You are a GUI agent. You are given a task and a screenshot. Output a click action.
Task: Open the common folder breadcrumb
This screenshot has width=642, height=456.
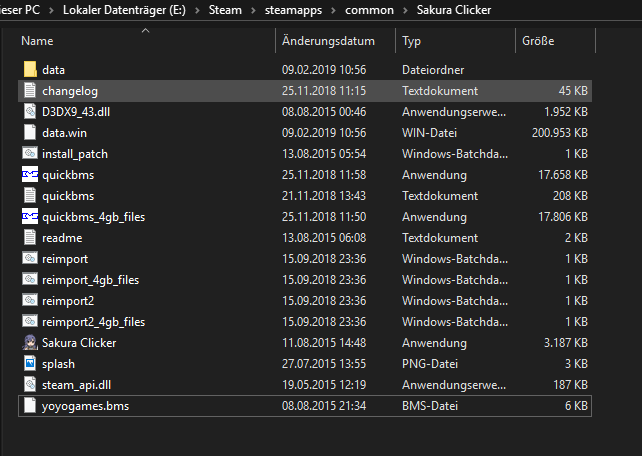point(369,9)
